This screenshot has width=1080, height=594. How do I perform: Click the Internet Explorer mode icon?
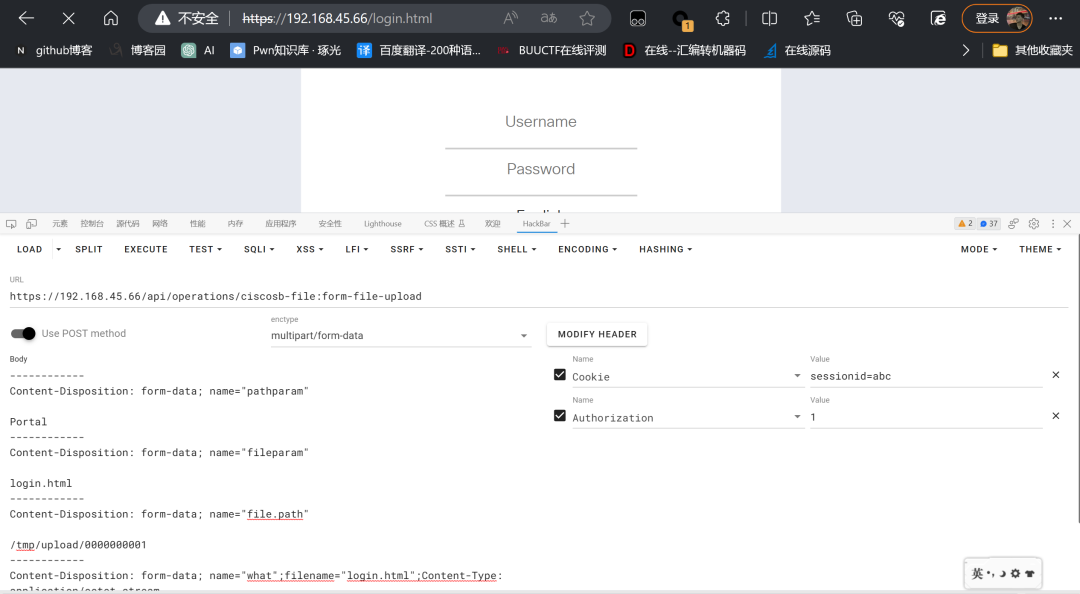coord(938,19)
